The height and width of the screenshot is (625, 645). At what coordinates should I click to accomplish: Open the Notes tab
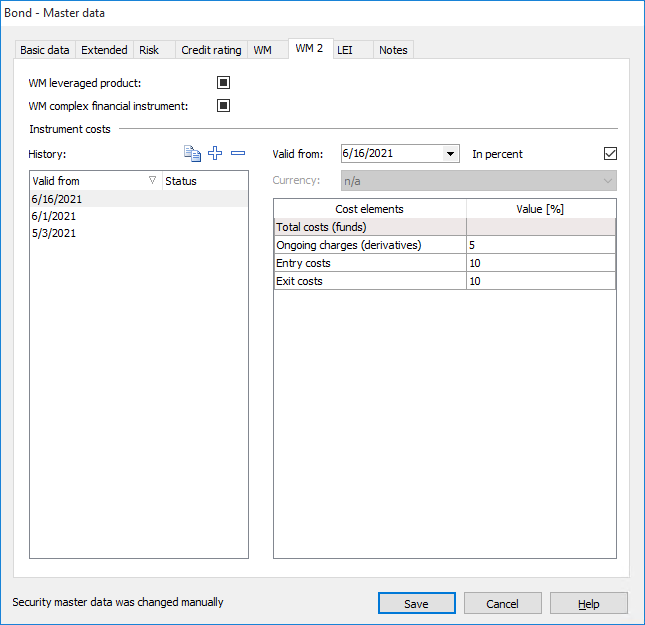click(393, 50)
